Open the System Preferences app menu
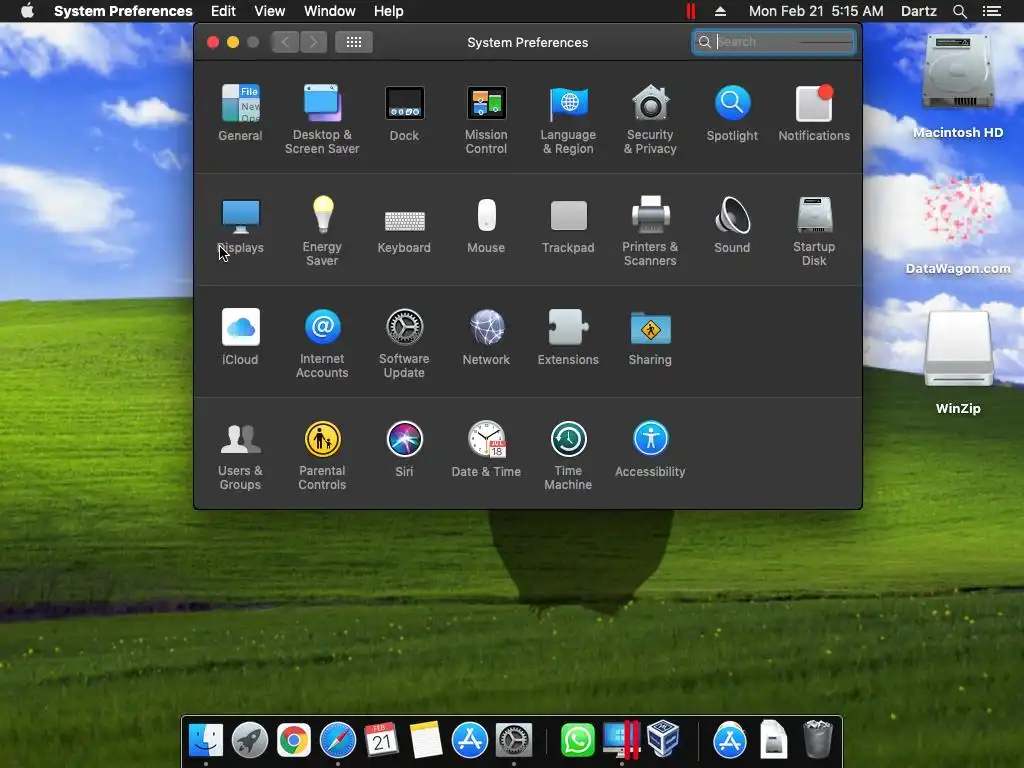This screenshot has height=768, width=1024. pyautogui.click(x=123, y=11)
